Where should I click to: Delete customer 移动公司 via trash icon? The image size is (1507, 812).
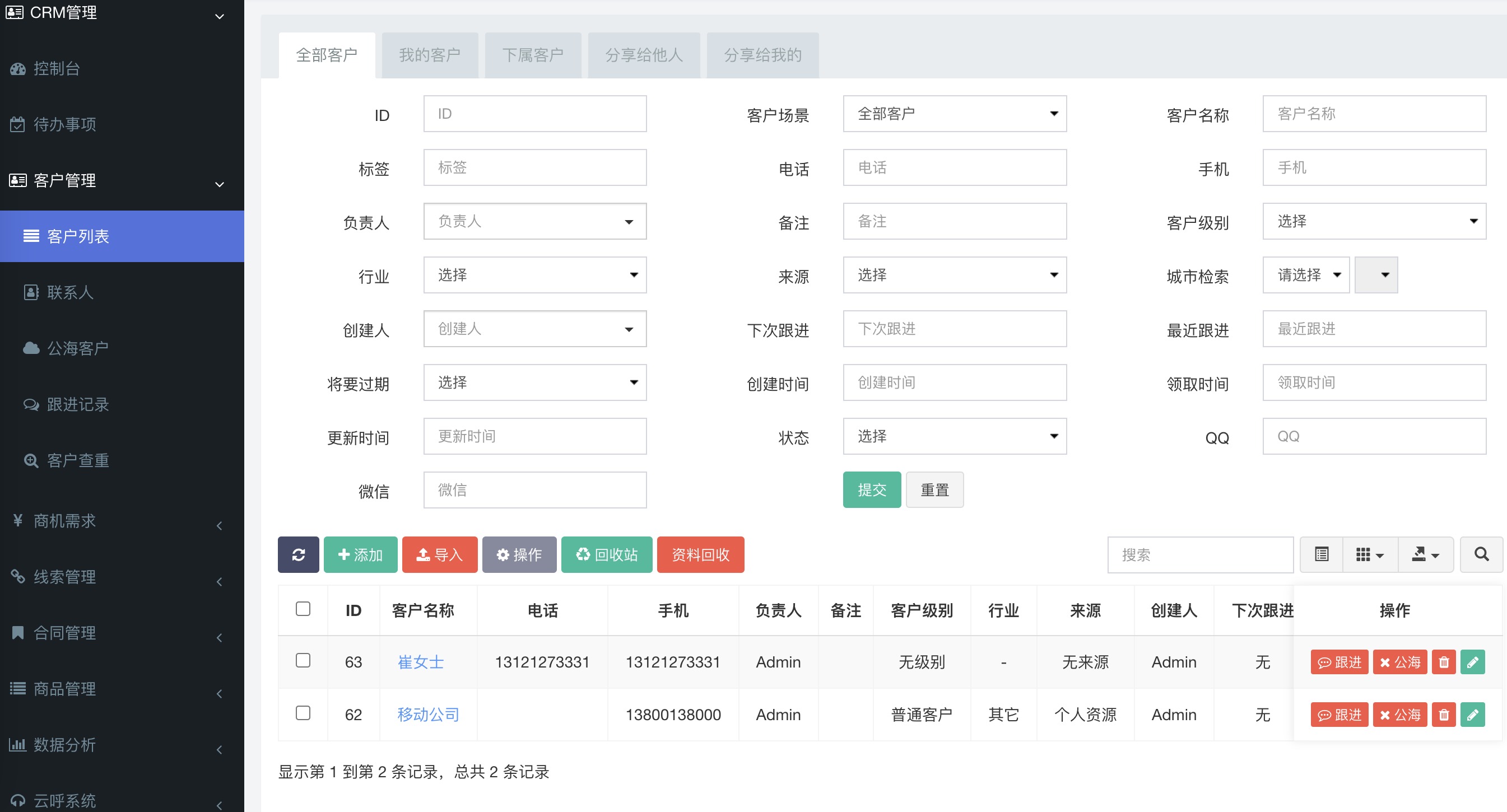(x=1443, y=715)
